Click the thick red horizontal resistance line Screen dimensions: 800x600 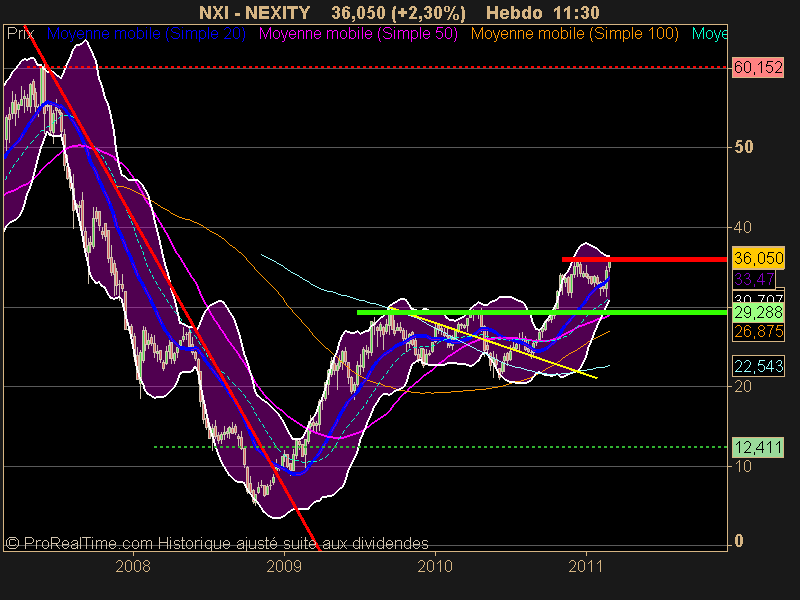pos(644,260)
